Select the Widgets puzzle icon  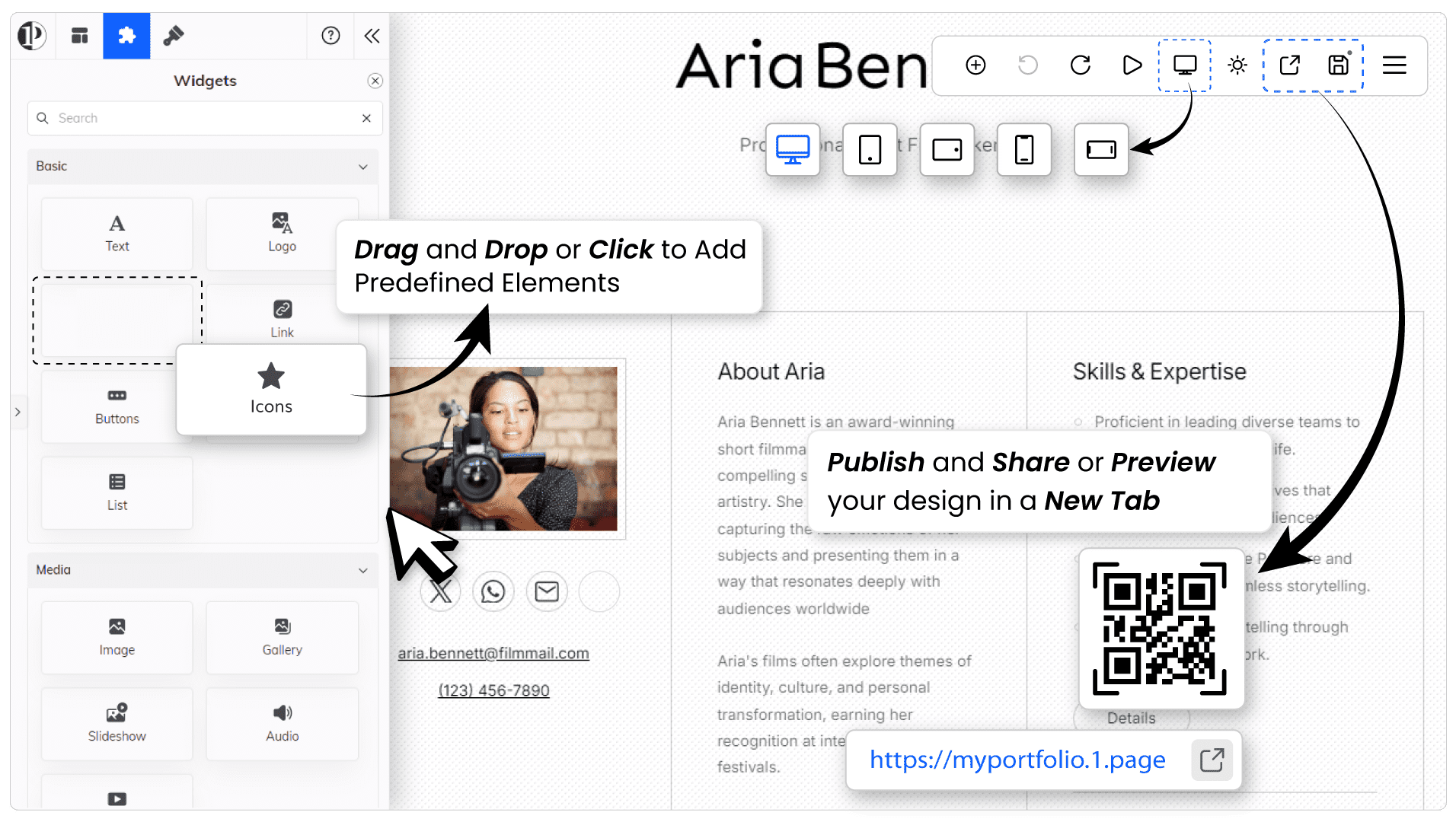point(126,36)
